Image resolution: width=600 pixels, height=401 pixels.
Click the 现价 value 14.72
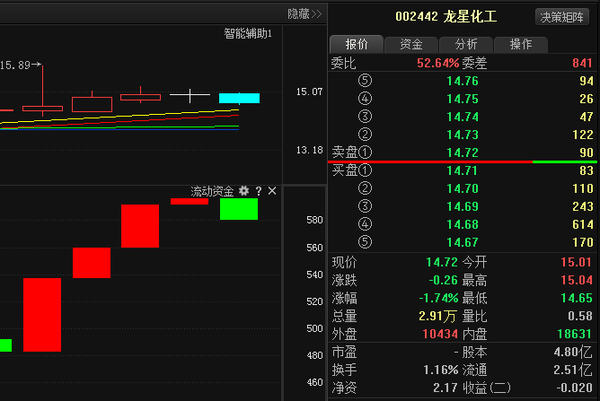pos(442,262)
